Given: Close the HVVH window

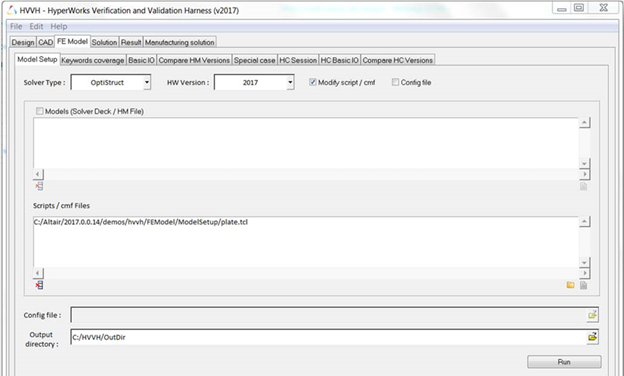Looking at the screenshot, I should 603,8.
